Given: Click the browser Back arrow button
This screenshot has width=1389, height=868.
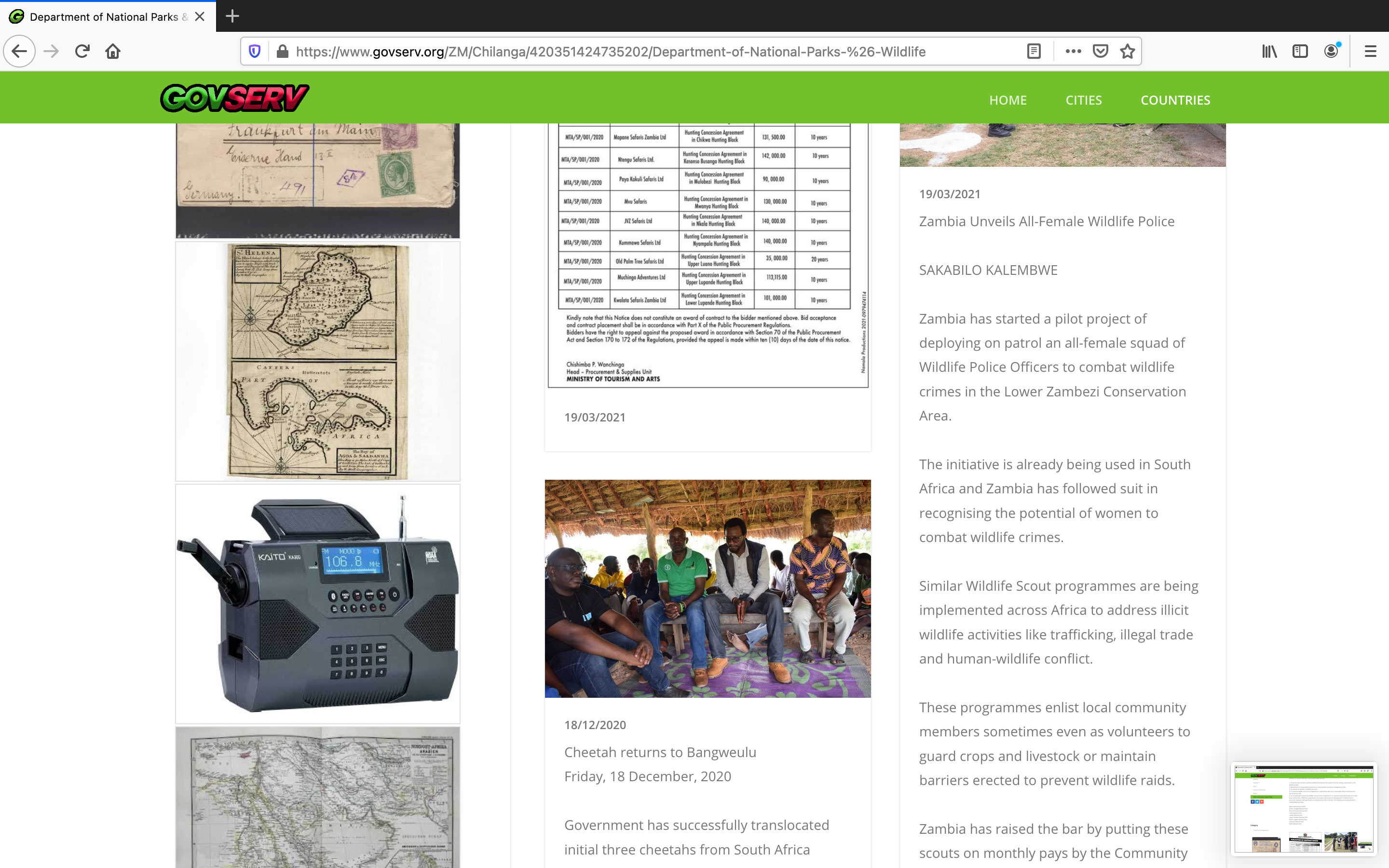Looking at the screenshot, I should [x=19, y=52].
